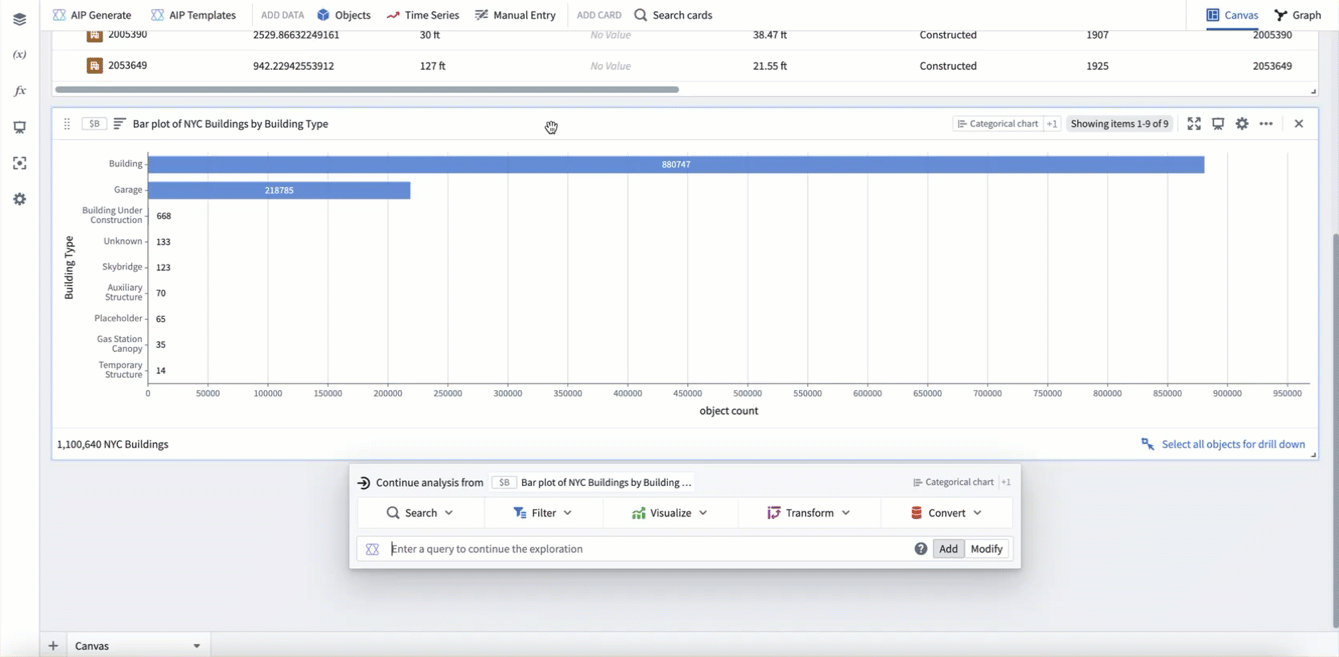1339x657 pixels.
Task: Open the fx functions sidebar panel
Action: pos(19,91)
